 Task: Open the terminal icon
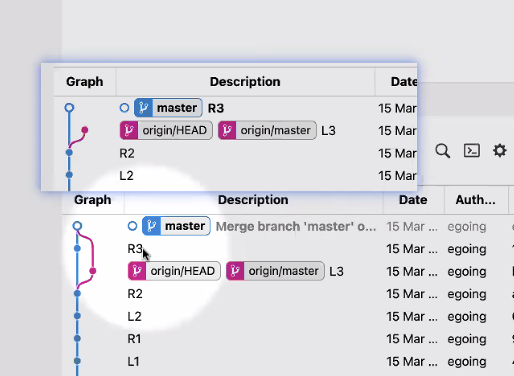point(472,151)
